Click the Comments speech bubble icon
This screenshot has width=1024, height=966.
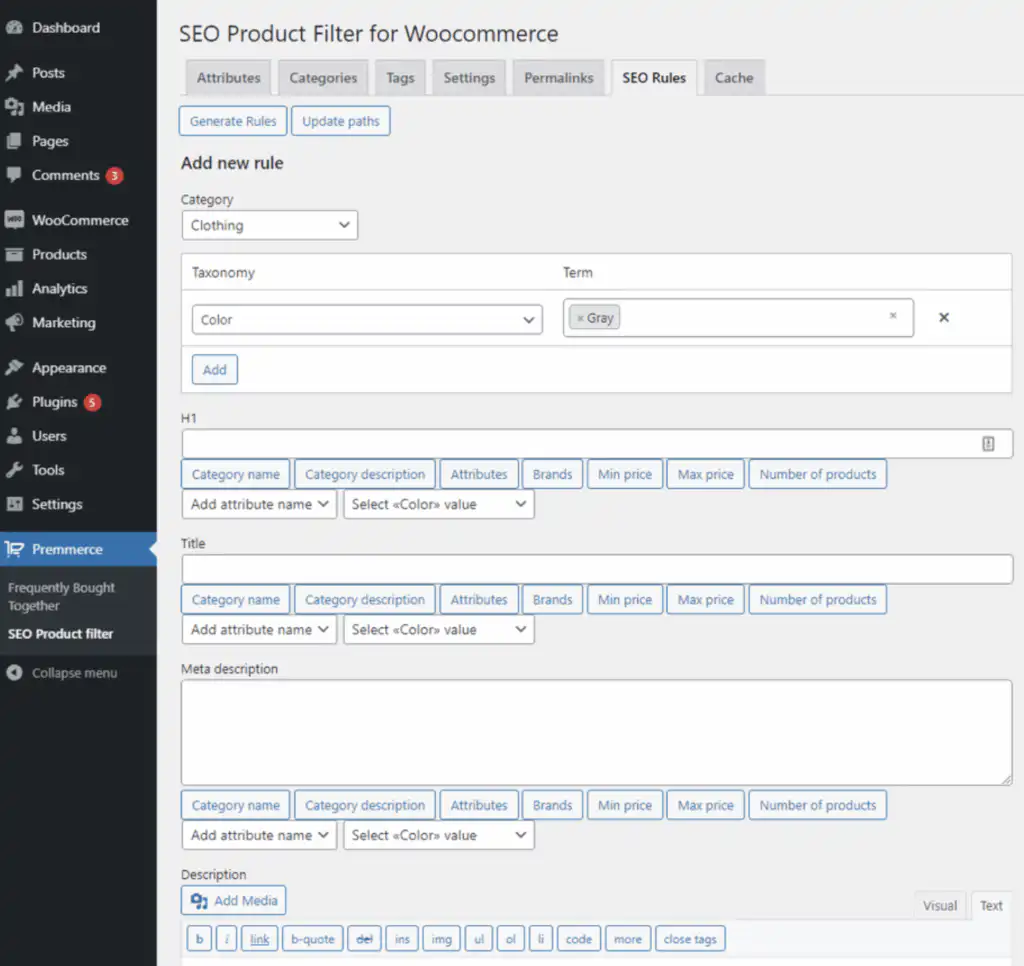(14, 175)
